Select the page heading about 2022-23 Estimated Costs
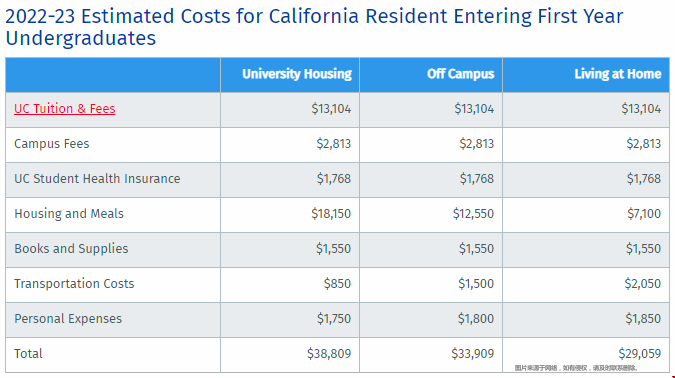The height and width of the screenshot is (378, 675). [x=314, y=27]
